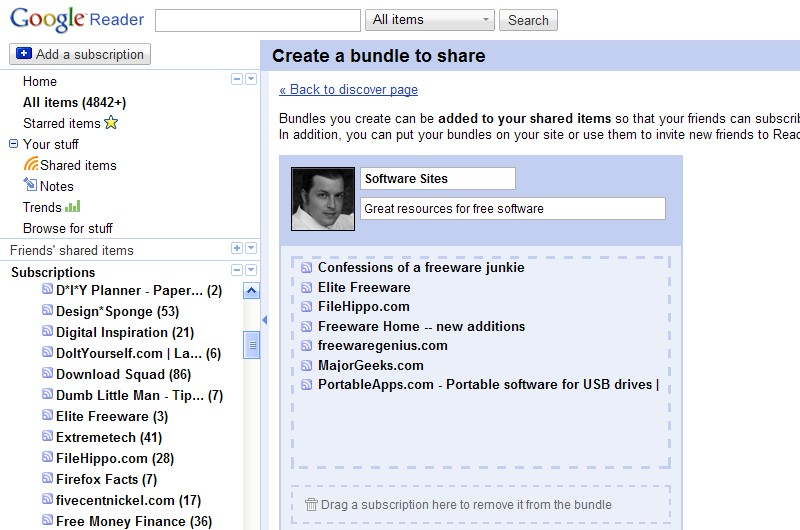
Task: Open the Home section options dropdown arrow
Action: click(251, 79)
